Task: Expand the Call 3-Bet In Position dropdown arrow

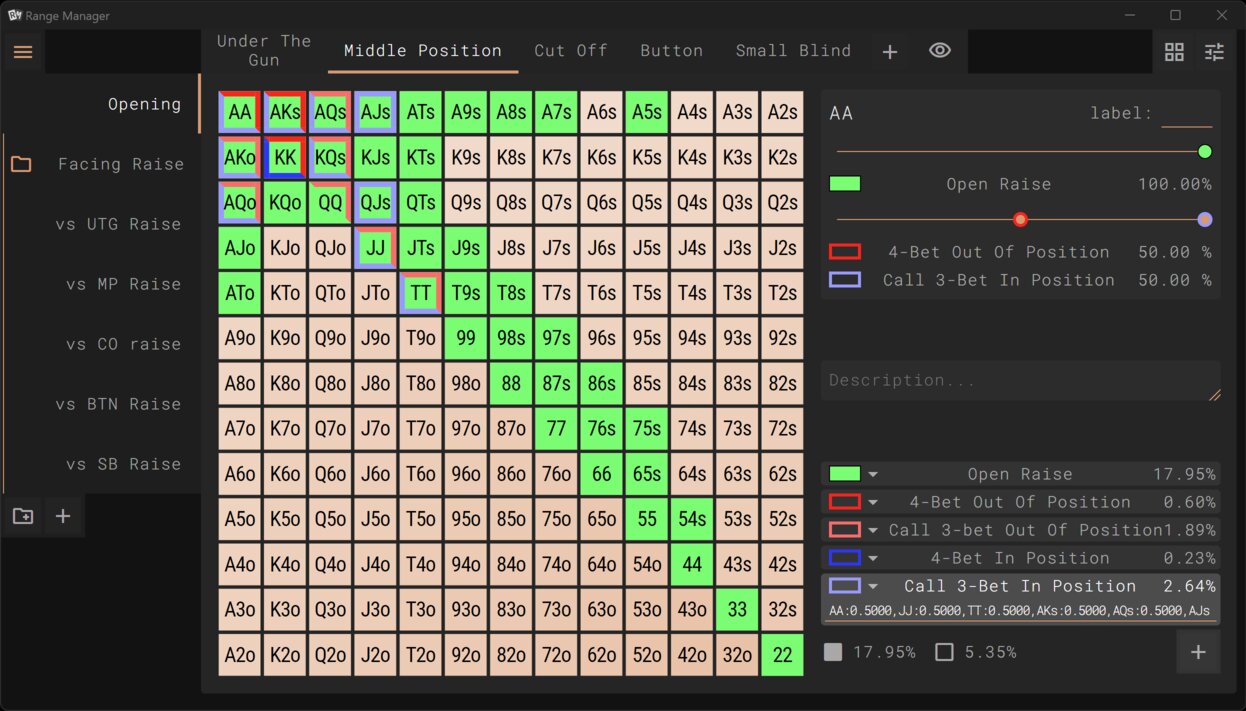Action: [873, 587]
